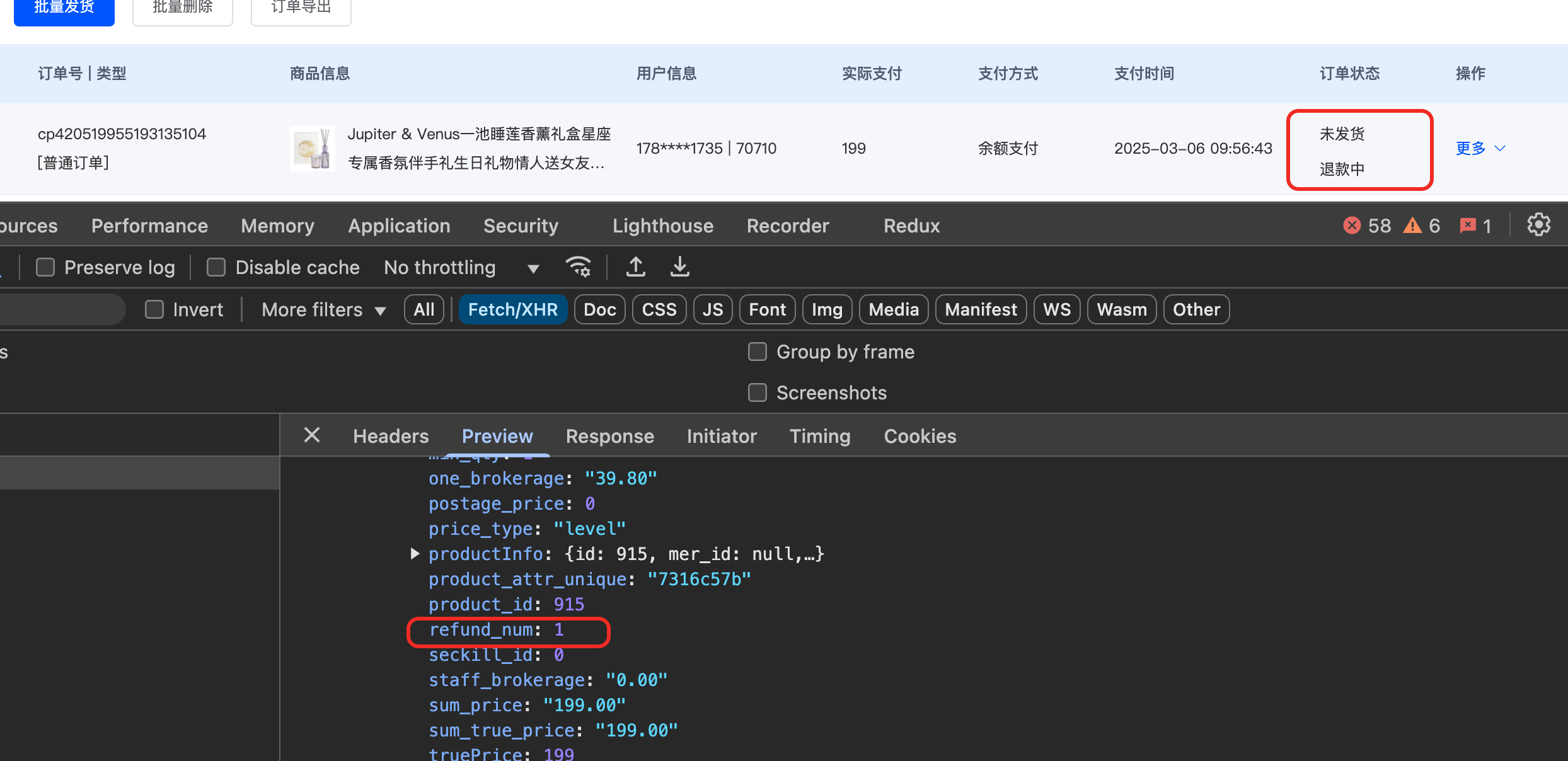The image size is (1568, 761).
Task: Select the JS filter
Action: 713,309
